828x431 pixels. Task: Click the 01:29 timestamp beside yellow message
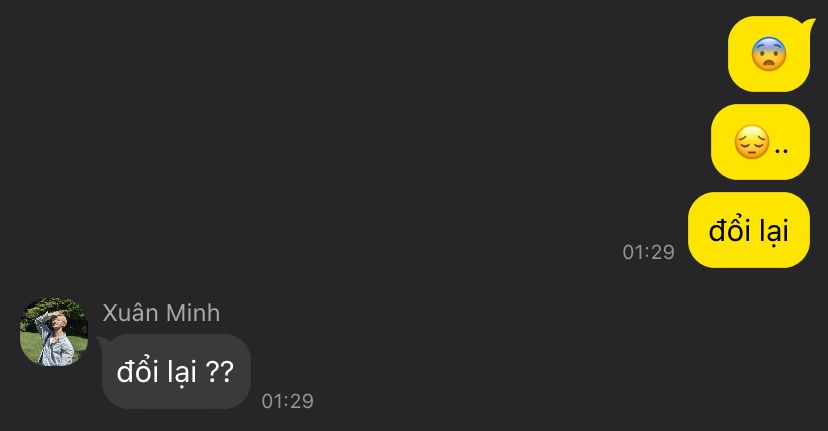tap(648, 252)
